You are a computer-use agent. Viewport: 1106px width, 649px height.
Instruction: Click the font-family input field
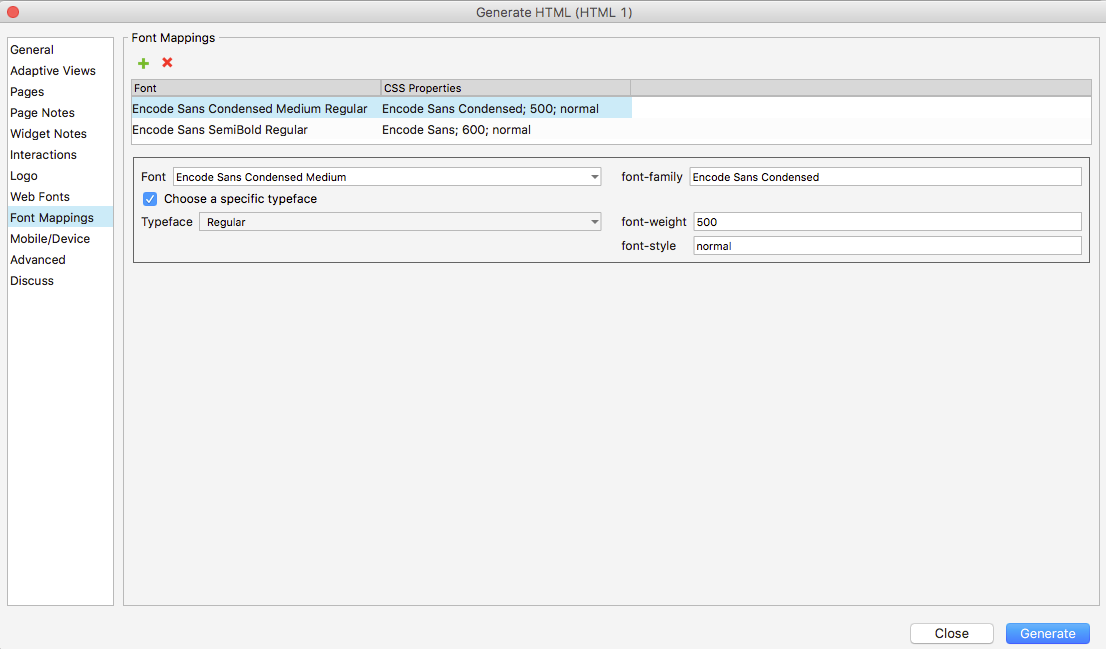pyautogui.click(x=885, y=177)
